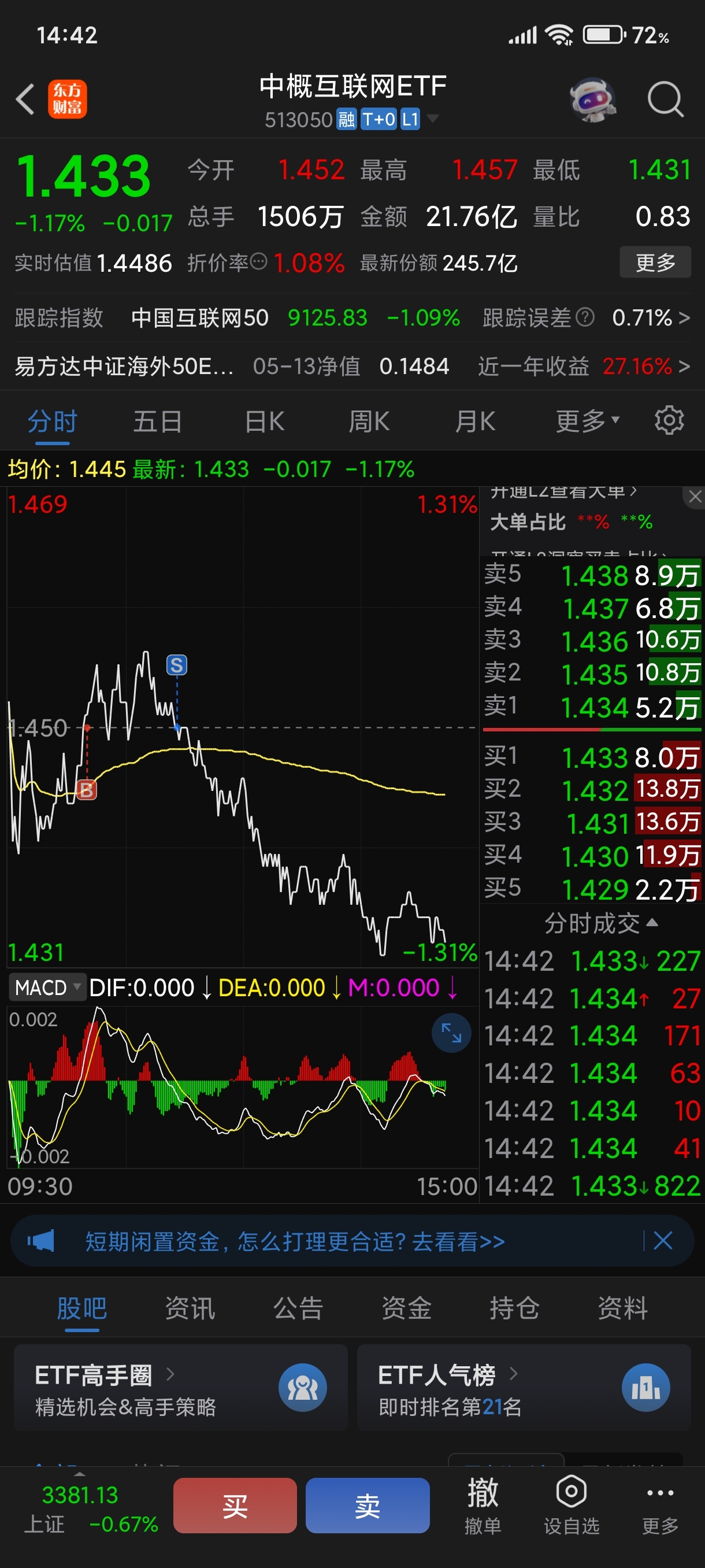The height and width of the screenshot is (1568, 705).
Task: Tap the 上证 3381.13 index value
Action: click(x=80, y=1495)
